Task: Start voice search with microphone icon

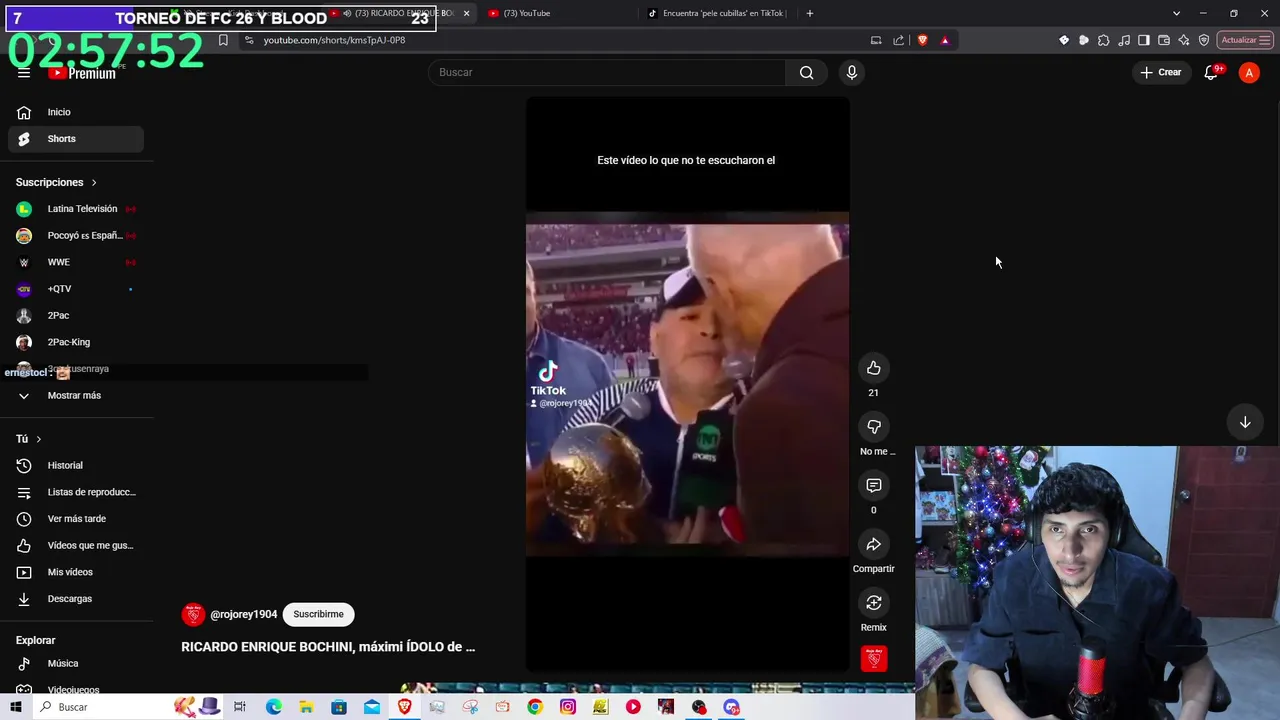Action: pos(852,72)
